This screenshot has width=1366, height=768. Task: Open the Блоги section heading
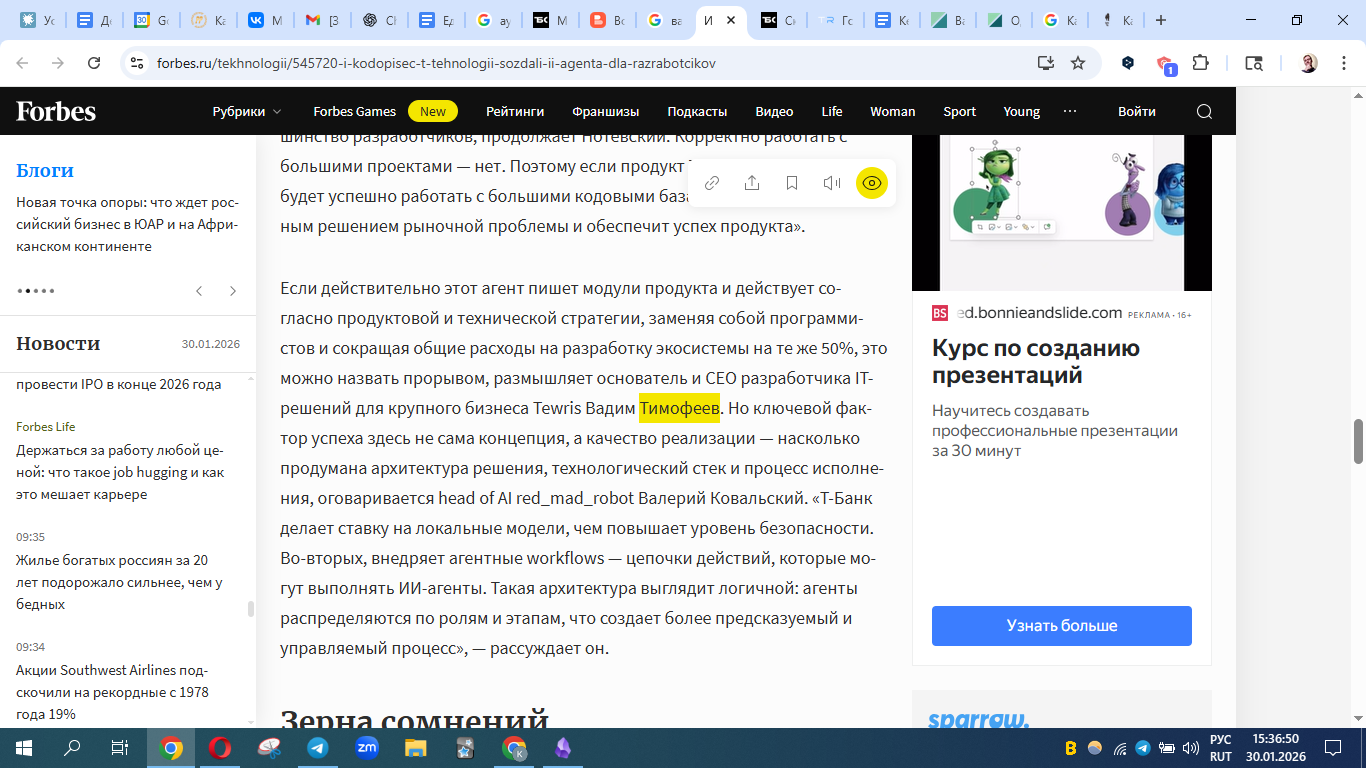click(45, 170)
